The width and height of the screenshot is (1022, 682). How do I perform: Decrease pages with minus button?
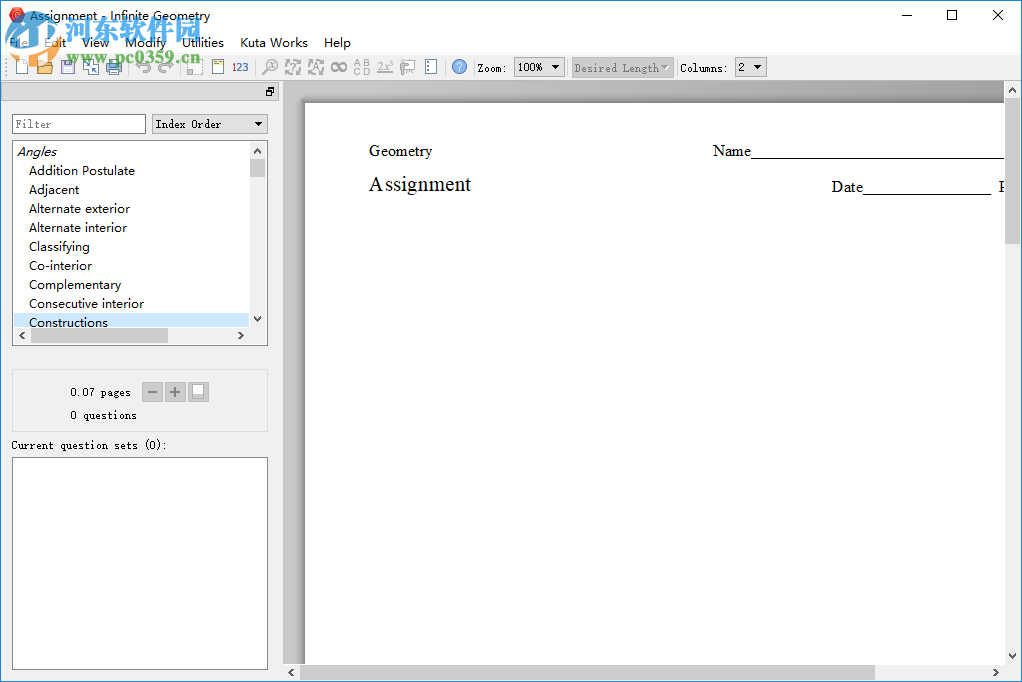(152, 392)
